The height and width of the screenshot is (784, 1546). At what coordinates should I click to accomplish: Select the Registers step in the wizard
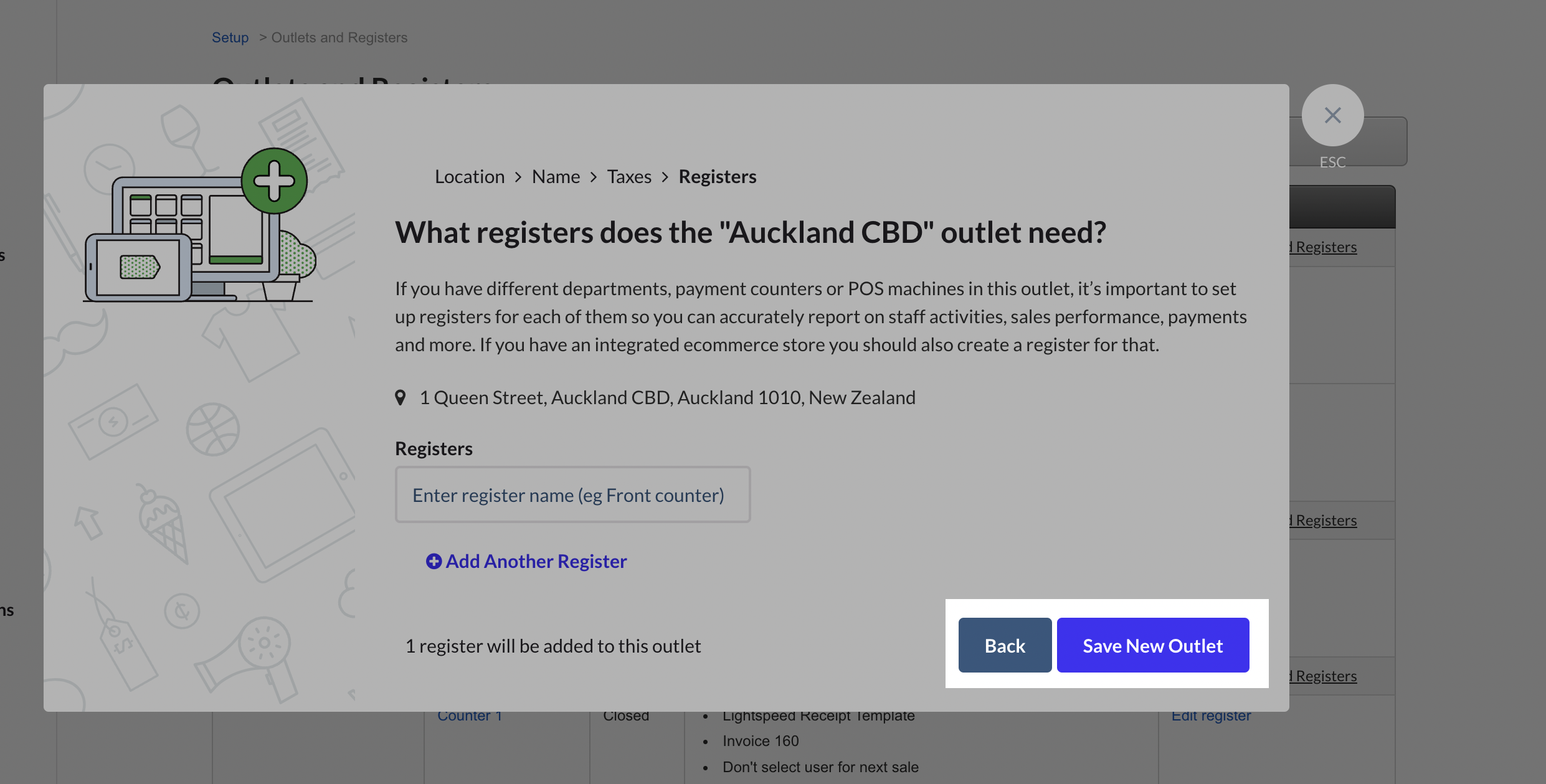click(718, 177)
